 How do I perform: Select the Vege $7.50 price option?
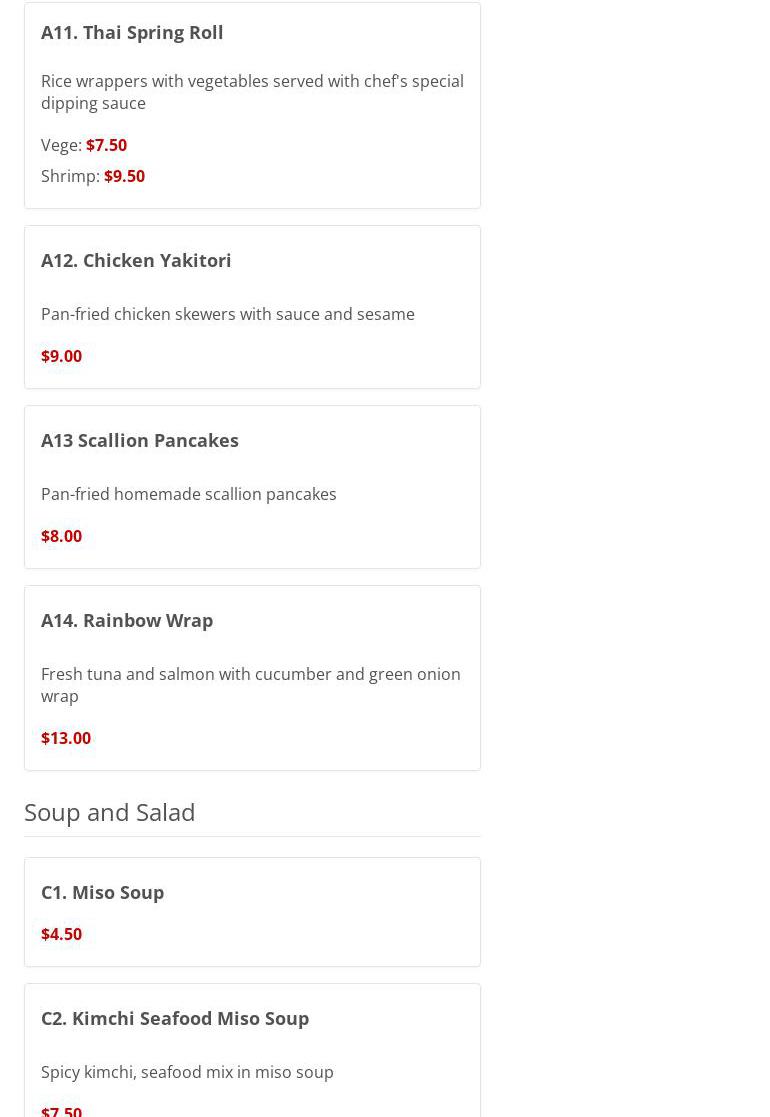84,145
